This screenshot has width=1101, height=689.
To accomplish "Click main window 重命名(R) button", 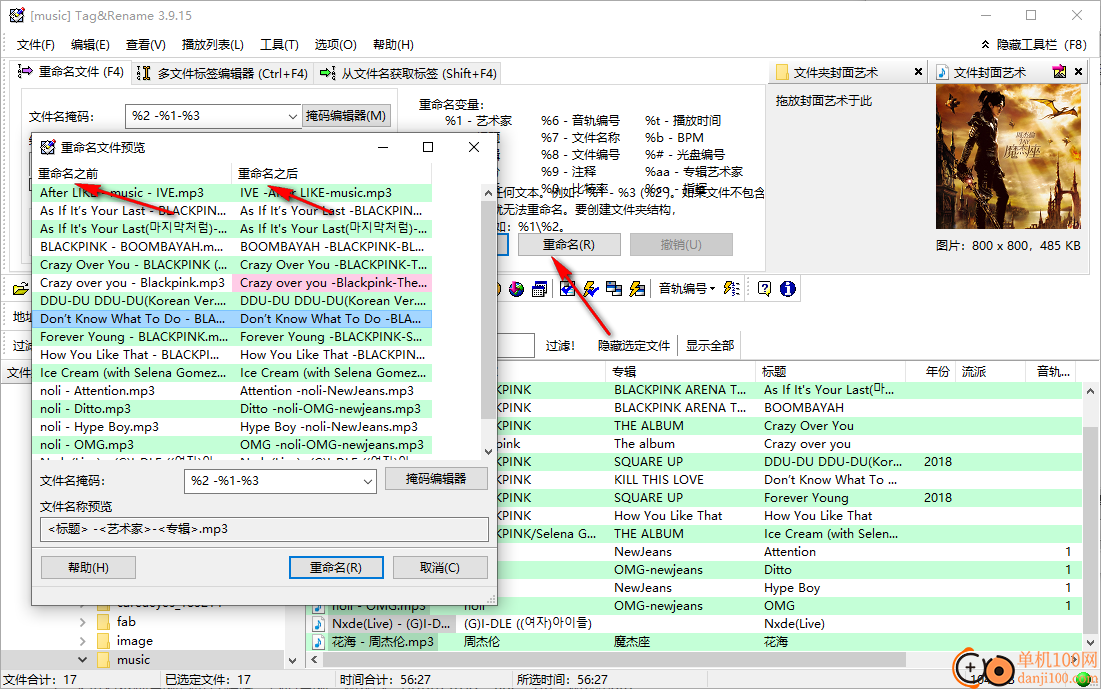I will 569,244.
